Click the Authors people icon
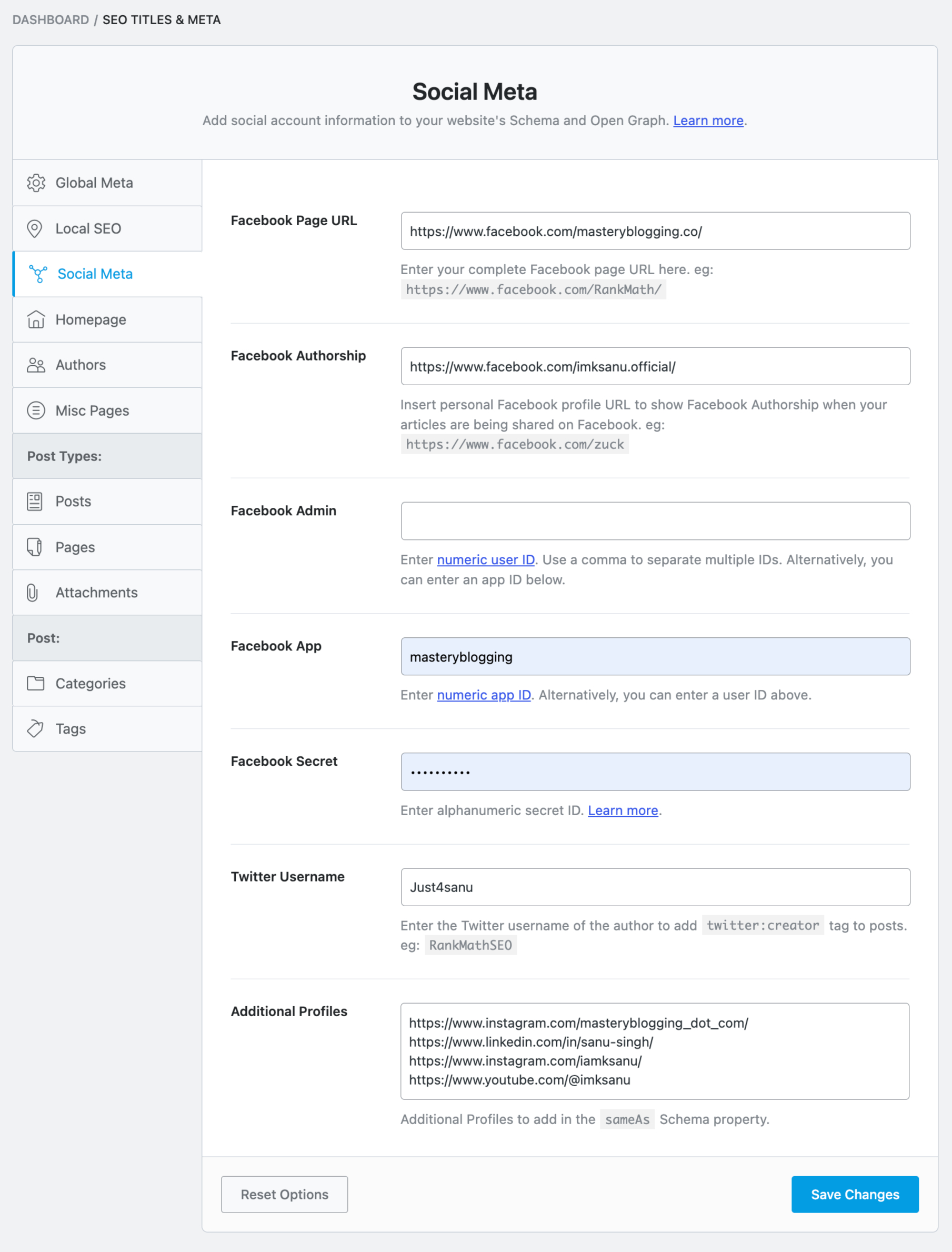This screenshot has width=952, height=1252. [x=36, y=365]
